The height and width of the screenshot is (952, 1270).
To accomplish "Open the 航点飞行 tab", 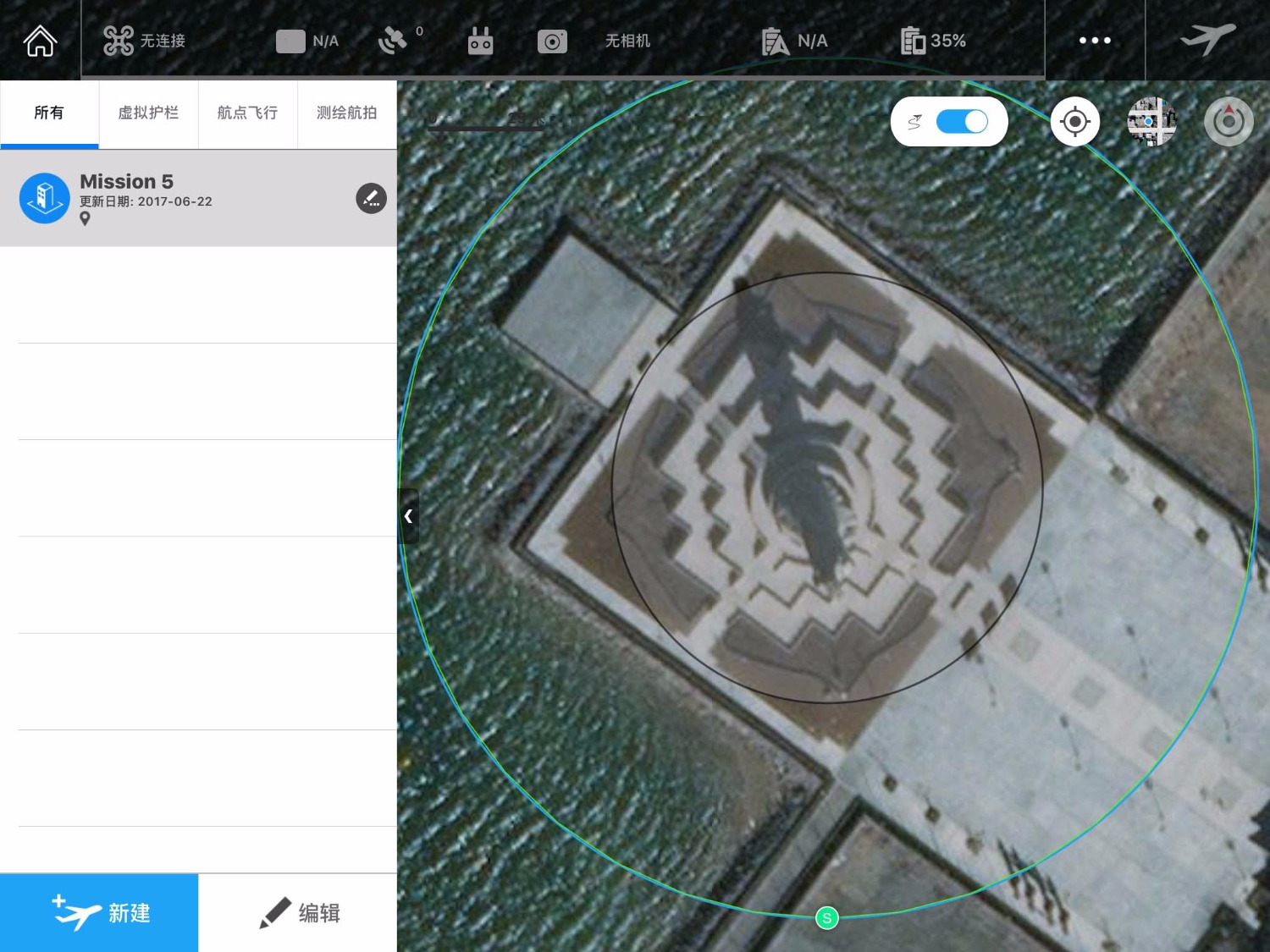I will coord(247,113).
